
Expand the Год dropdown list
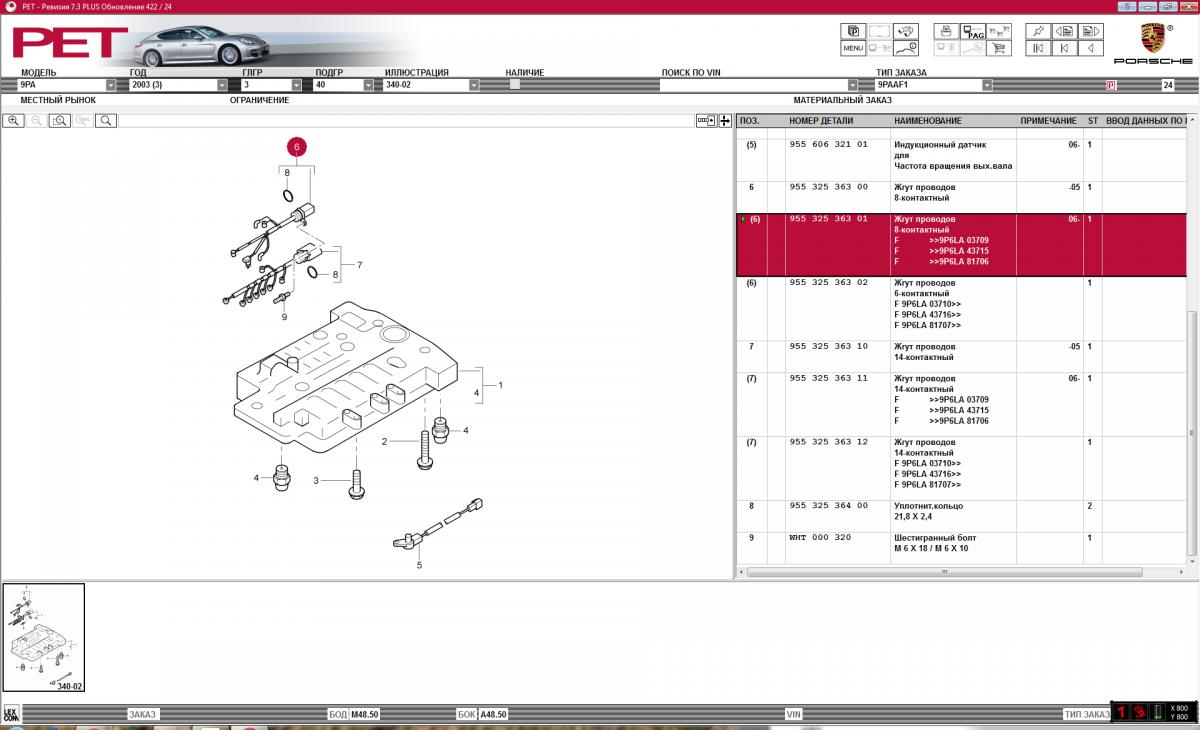(x=222, y=85)
